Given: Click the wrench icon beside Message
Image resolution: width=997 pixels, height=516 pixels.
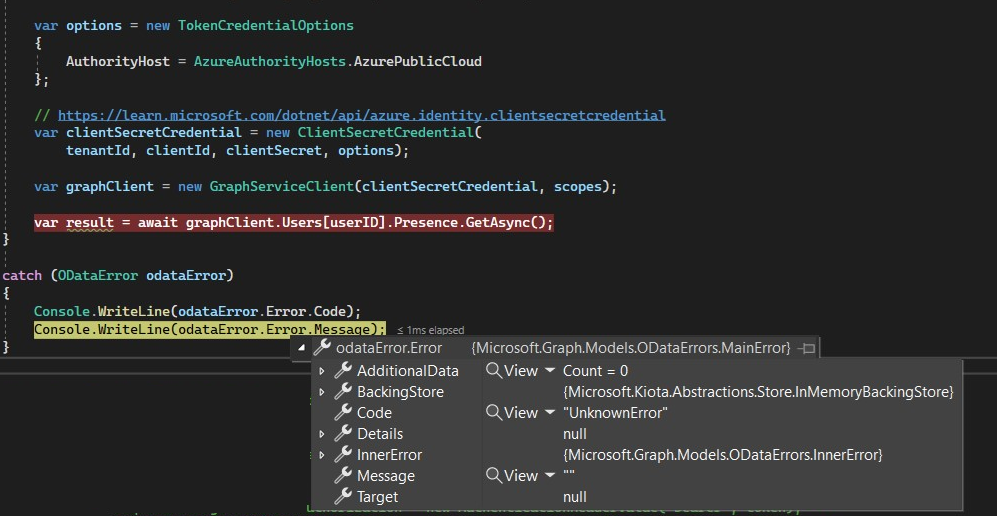Looking at the screenshot, I should tap(343, 475).
